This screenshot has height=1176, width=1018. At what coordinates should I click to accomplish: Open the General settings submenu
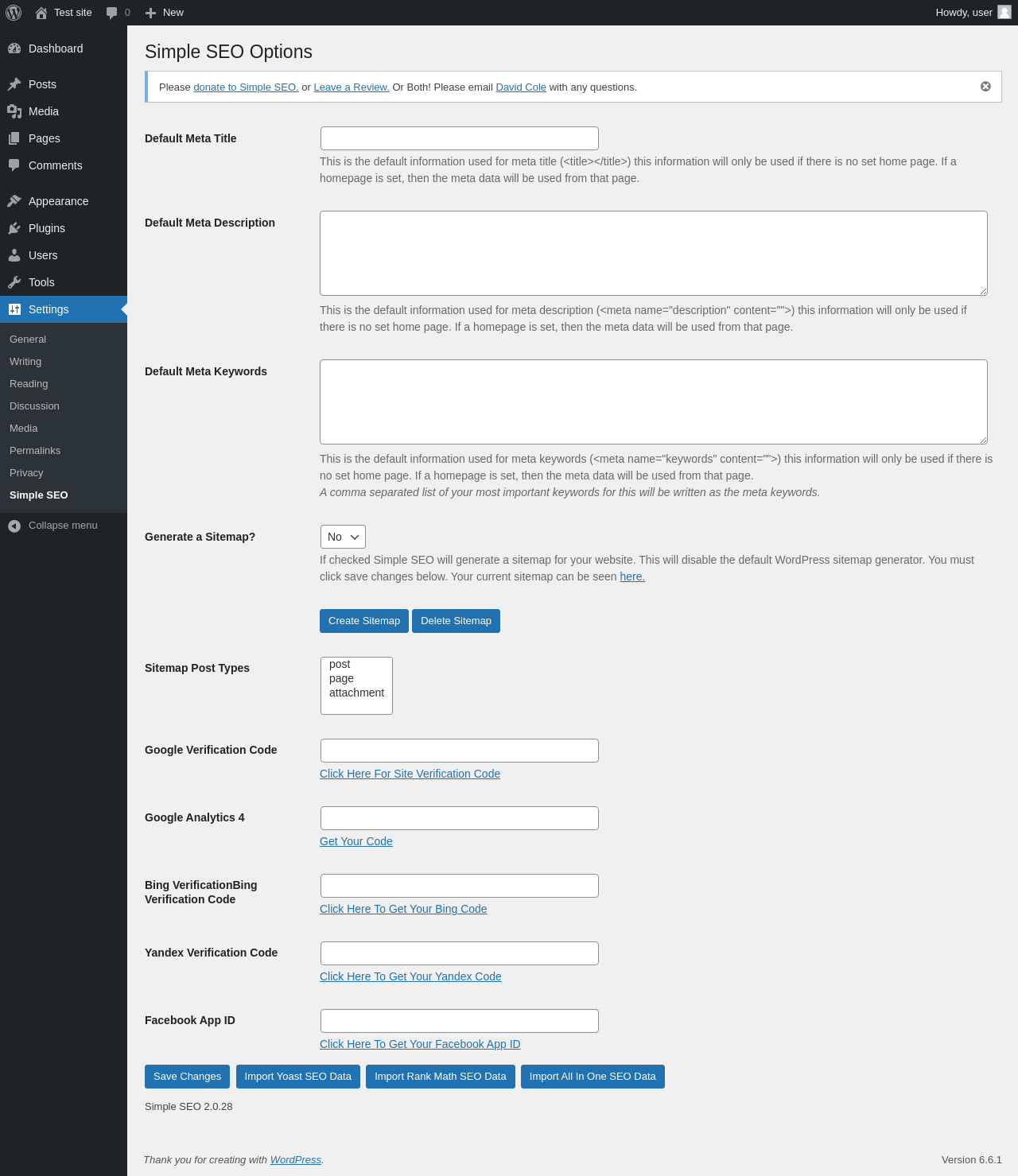point(28,340)
